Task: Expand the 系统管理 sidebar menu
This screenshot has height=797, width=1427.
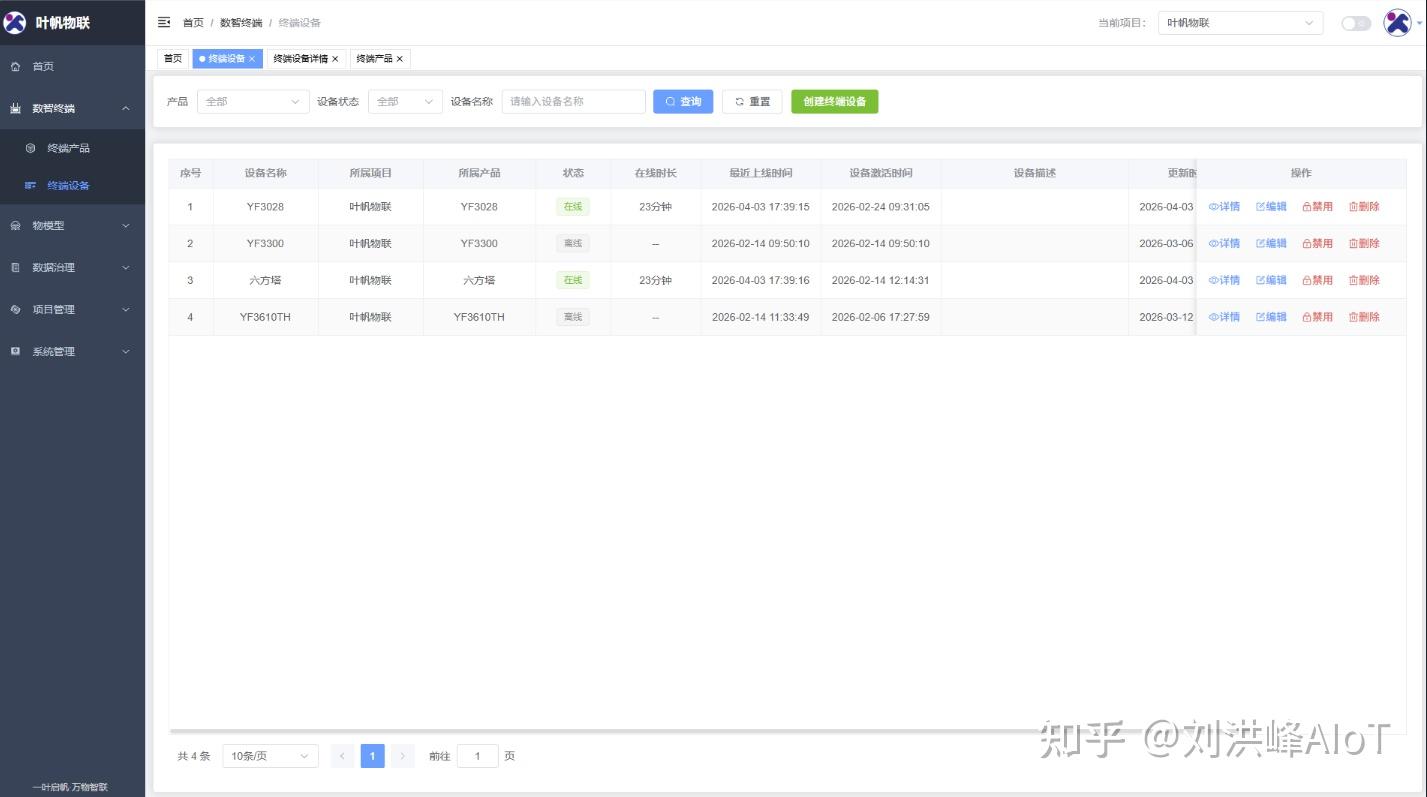Action: coord(72,352)
